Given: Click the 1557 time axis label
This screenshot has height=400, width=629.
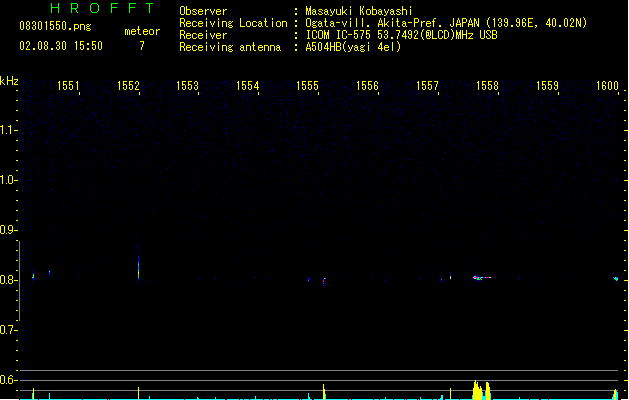Looking at the screenshot, I should pos(427,86).
